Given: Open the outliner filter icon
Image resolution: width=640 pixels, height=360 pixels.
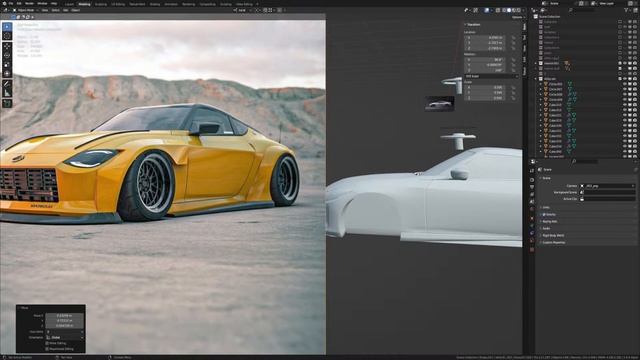Looking at the screenshot, I should 626,10.
